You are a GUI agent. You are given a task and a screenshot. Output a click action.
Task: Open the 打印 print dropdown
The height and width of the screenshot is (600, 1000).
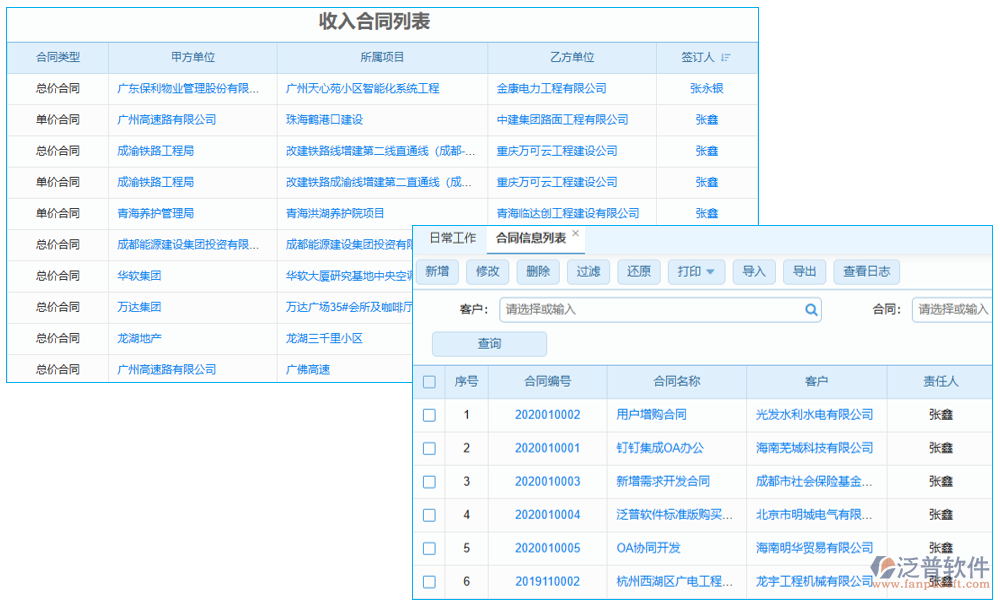point(696,271)
